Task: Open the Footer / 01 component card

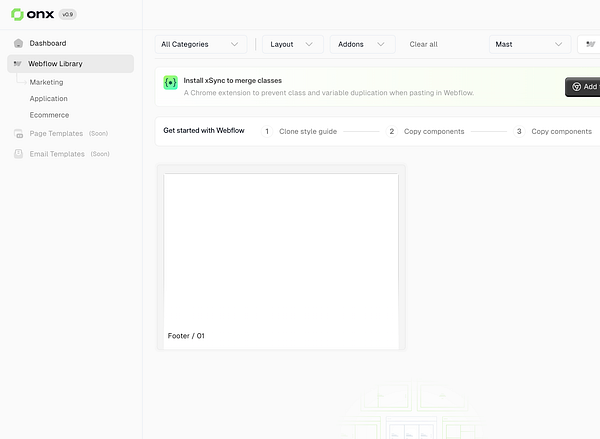Action: 281,257
